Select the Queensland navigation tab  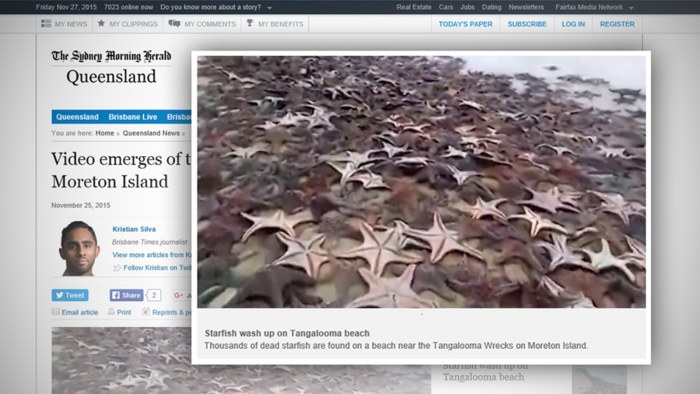[77, 117]
